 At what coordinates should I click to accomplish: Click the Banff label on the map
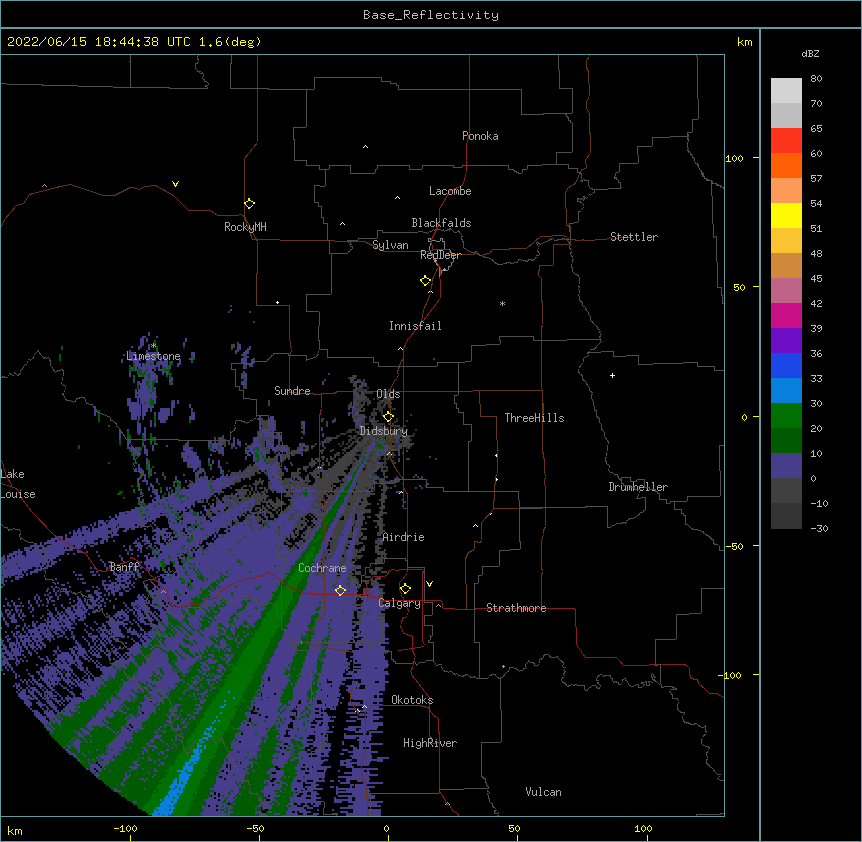point(124,567)
